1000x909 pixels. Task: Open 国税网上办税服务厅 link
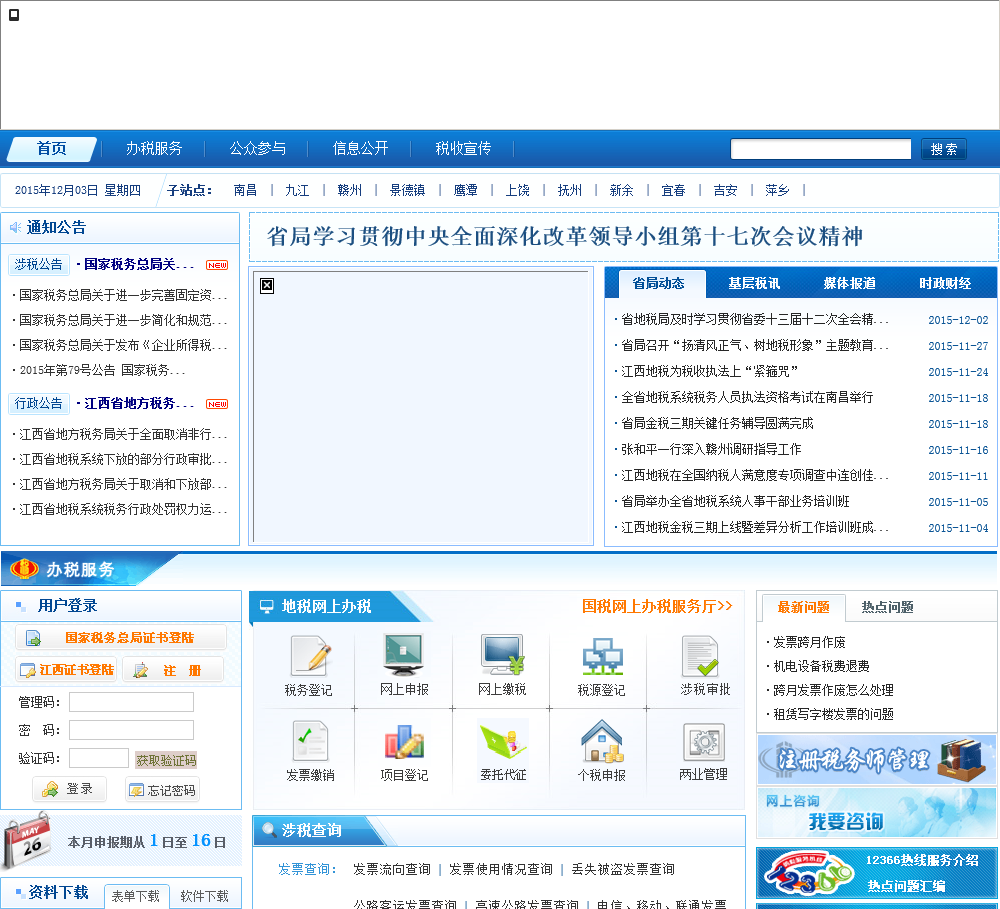[657, 606]
